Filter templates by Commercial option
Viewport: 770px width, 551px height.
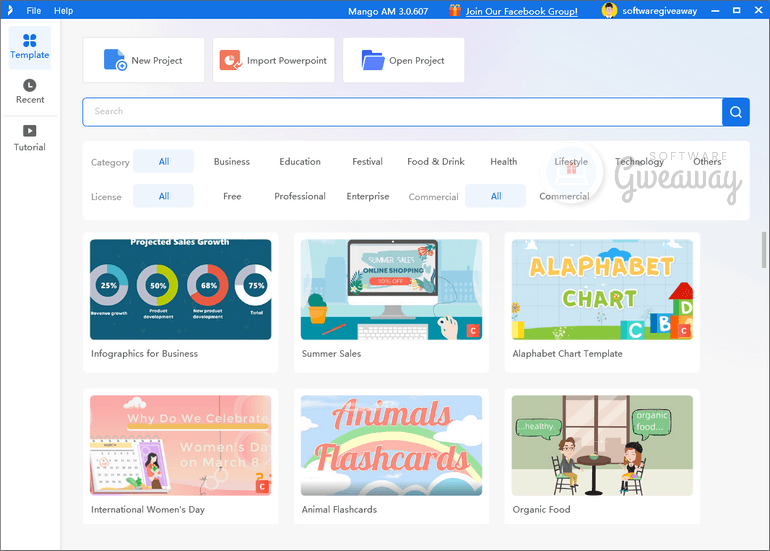click(564, 196)
